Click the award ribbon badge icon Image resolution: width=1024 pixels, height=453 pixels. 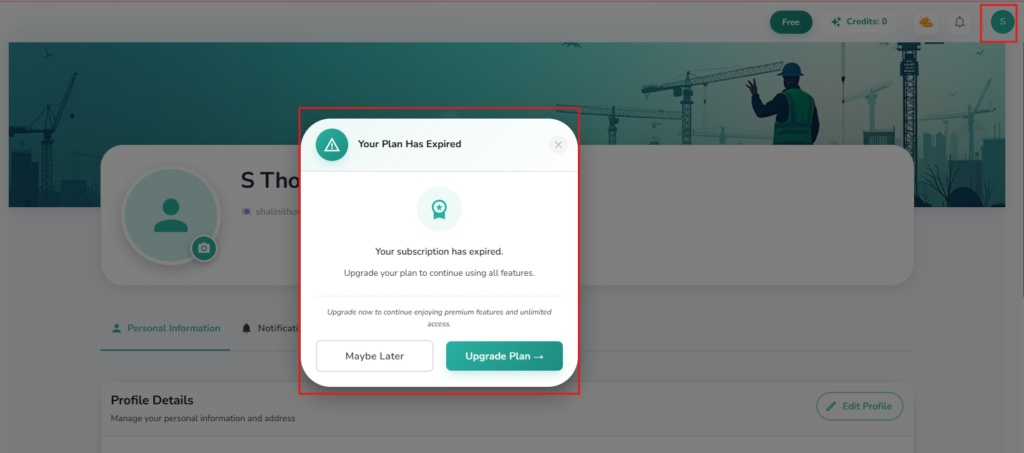tap(439, 209)
